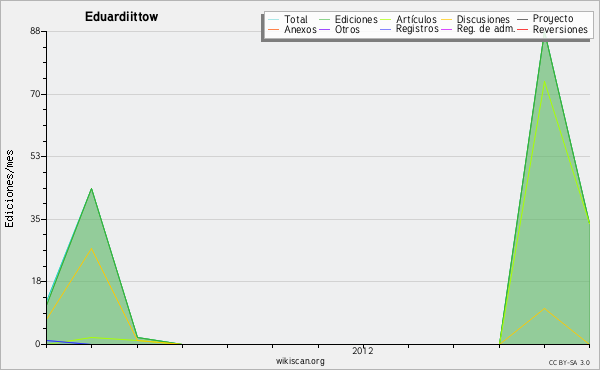Open the wikiscan.org credit text
This screenshot has width=600, height=370.
(x=300, y=361)
